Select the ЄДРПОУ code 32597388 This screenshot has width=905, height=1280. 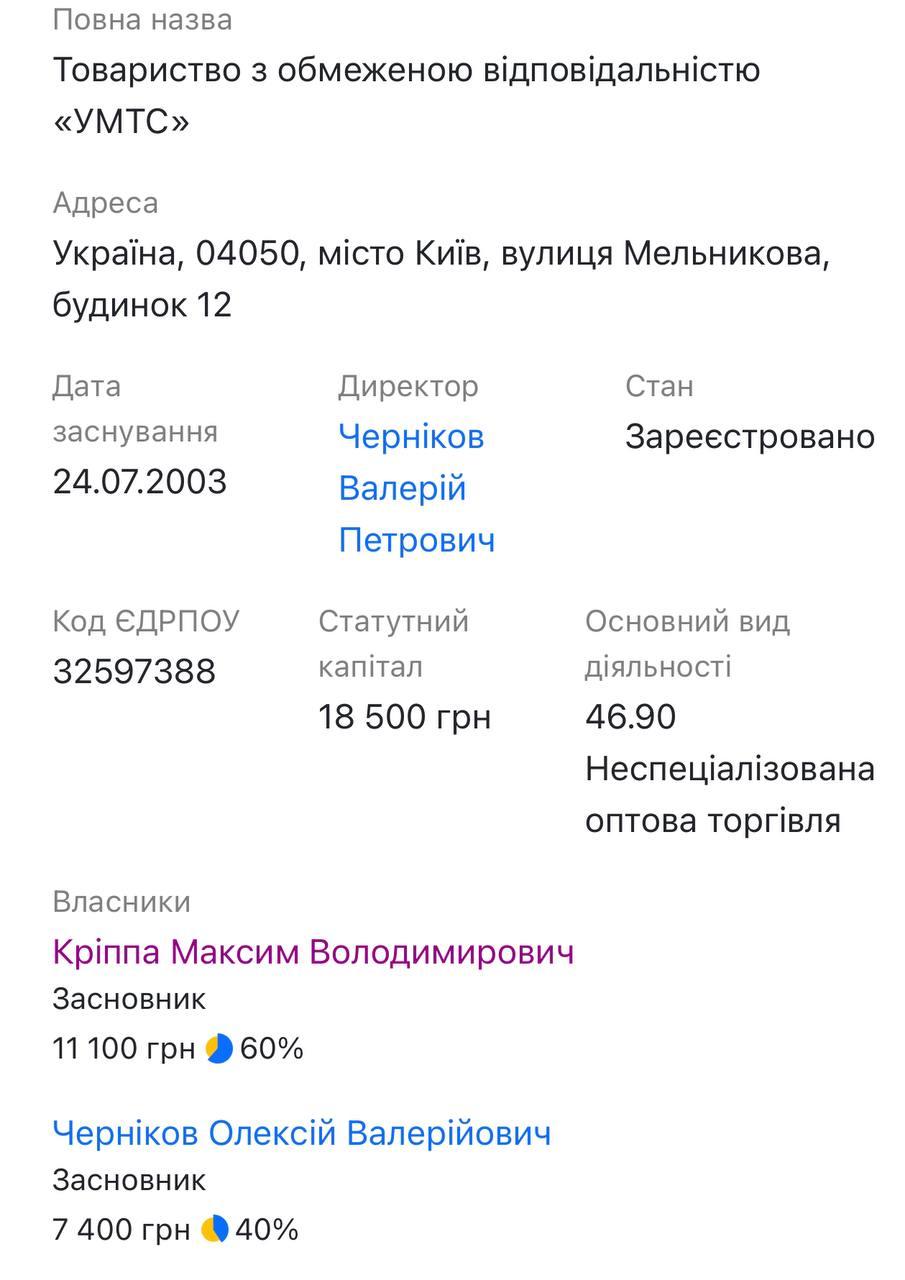coord(134,671)
